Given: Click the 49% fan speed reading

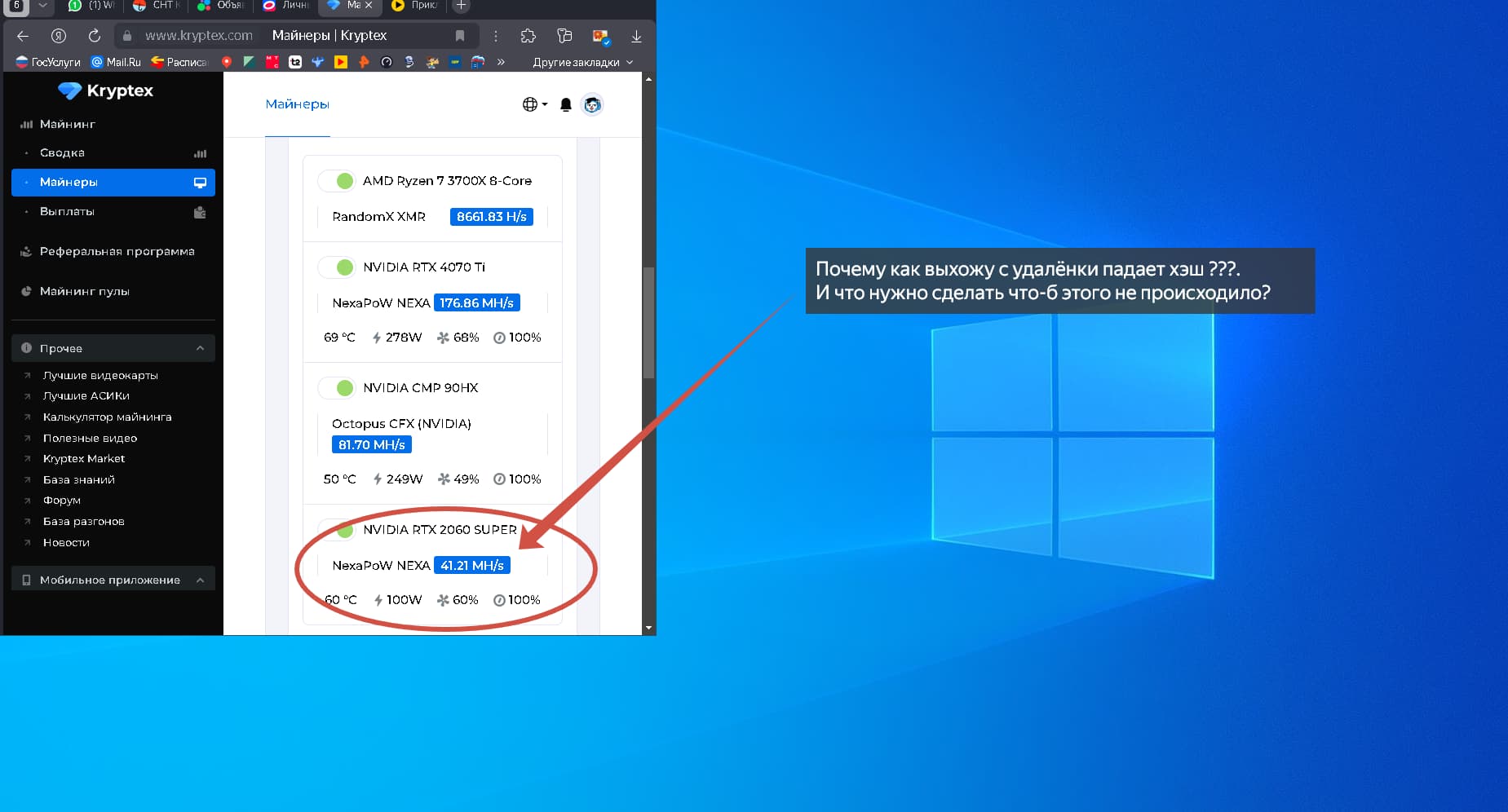Looking at the screenshot, I should (x=458, y=479).
